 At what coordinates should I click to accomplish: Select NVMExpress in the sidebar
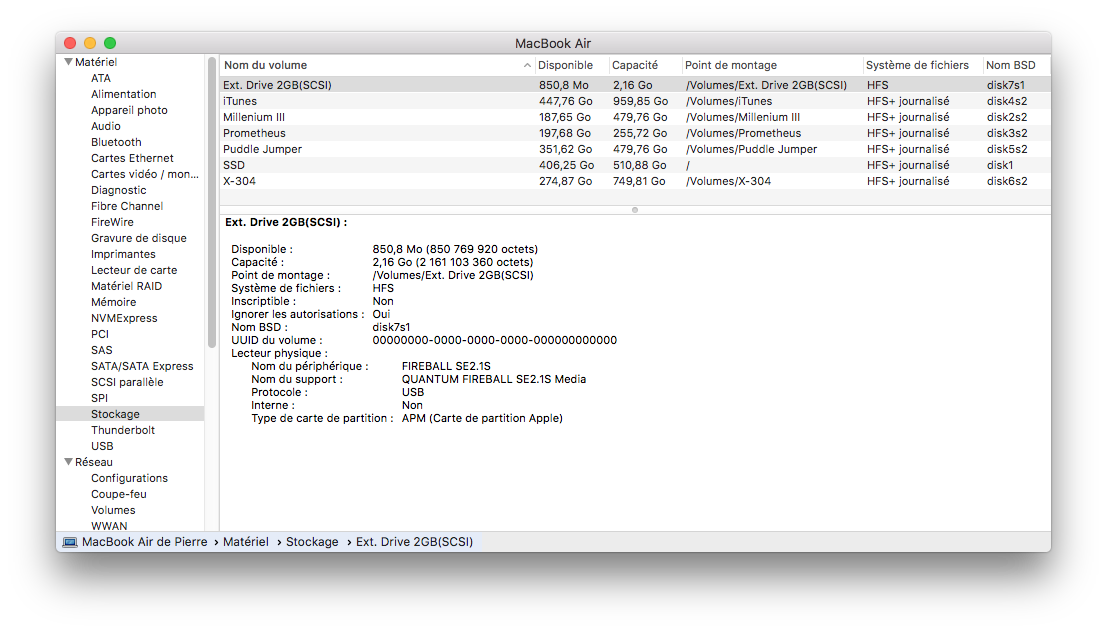124,318
